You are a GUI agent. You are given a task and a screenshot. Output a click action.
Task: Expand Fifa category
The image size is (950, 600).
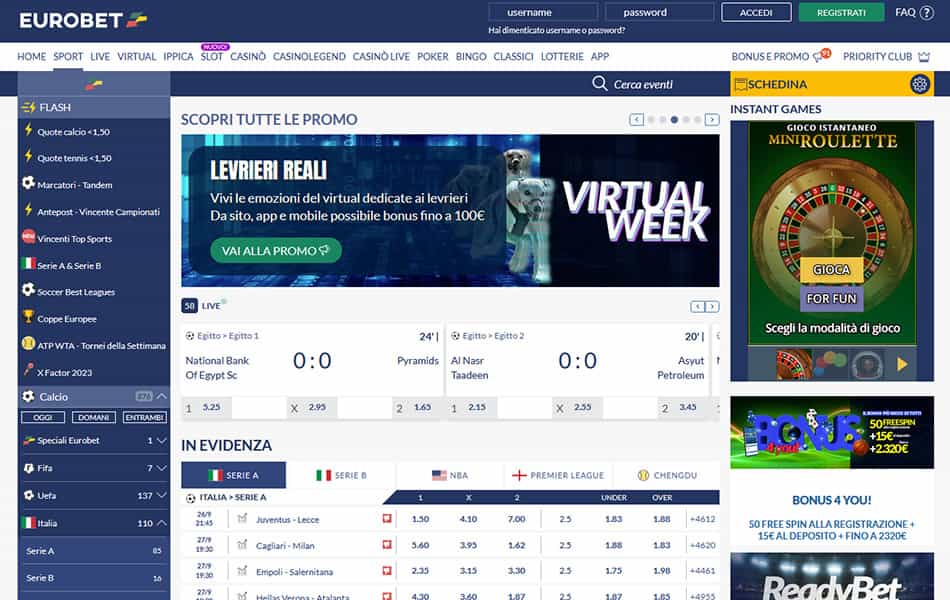pyautogui.click(x=94, y=468)
